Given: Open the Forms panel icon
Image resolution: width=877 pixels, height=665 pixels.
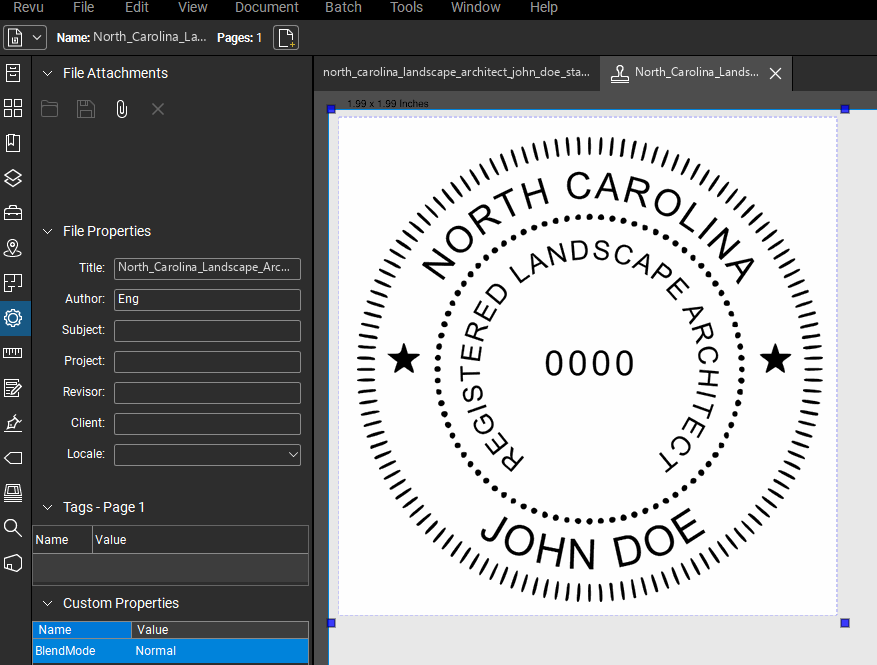Looking at the screenshot, I should click(x=13, y=388).
